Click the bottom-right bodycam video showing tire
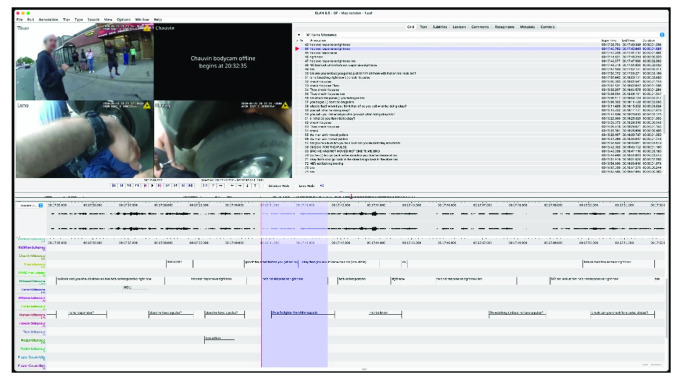The width and height of the screenshot is (683, 390). tap(223, 139)
